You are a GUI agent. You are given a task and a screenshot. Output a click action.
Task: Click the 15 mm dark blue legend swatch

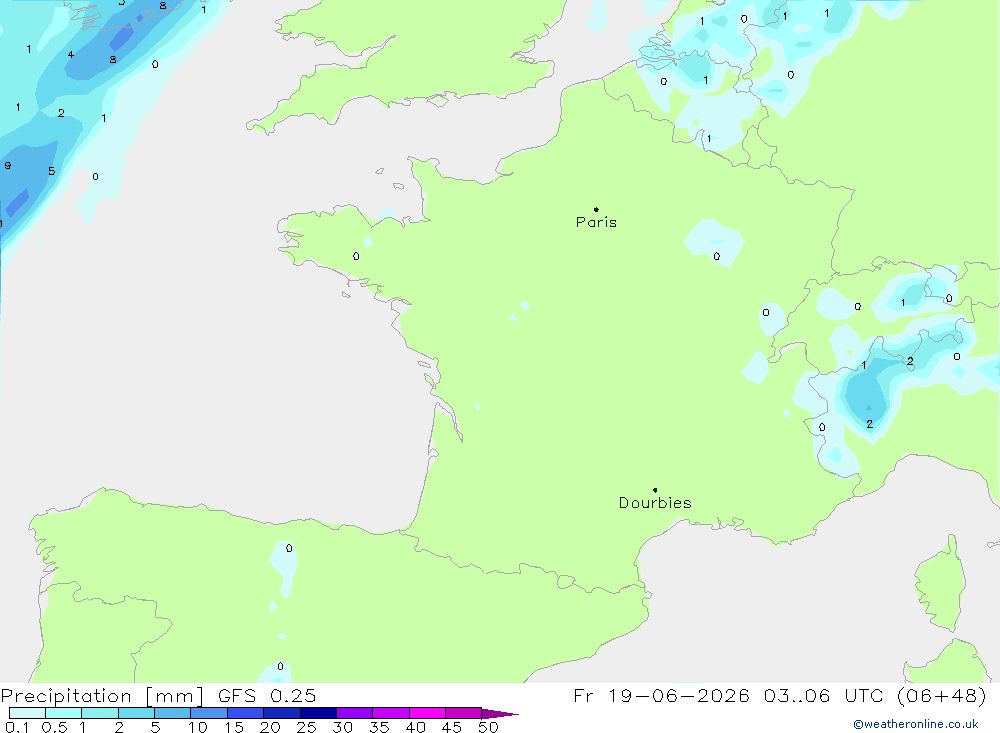pyautogui.click(x=245, y=713)
